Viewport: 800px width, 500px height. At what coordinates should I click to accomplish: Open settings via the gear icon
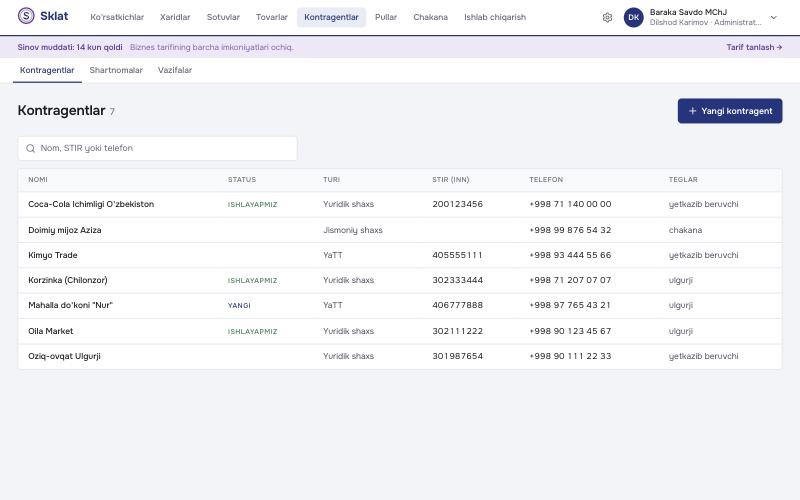(607, 17)
